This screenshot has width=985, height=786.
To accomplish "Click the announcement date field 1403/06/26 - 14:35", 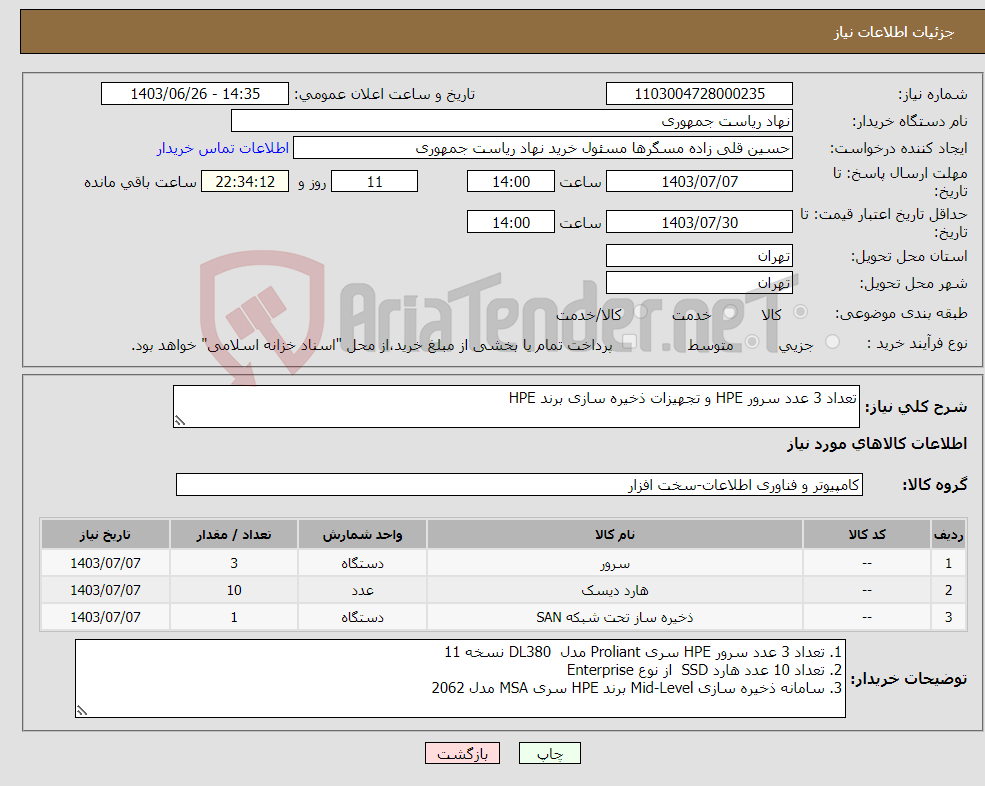I will (195, 94).
